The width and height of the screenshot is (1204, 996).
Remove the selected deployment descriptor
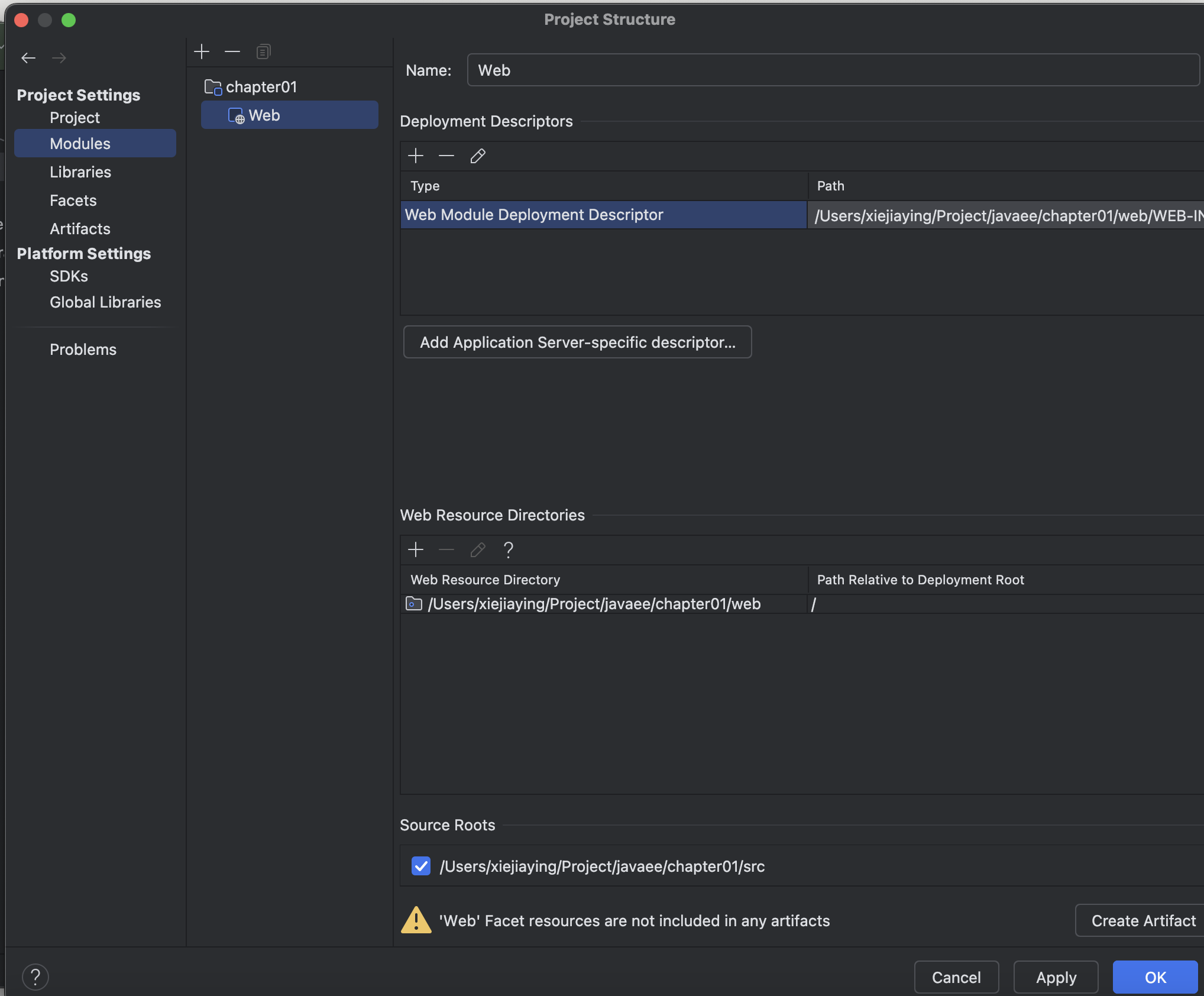coord(446,156)
